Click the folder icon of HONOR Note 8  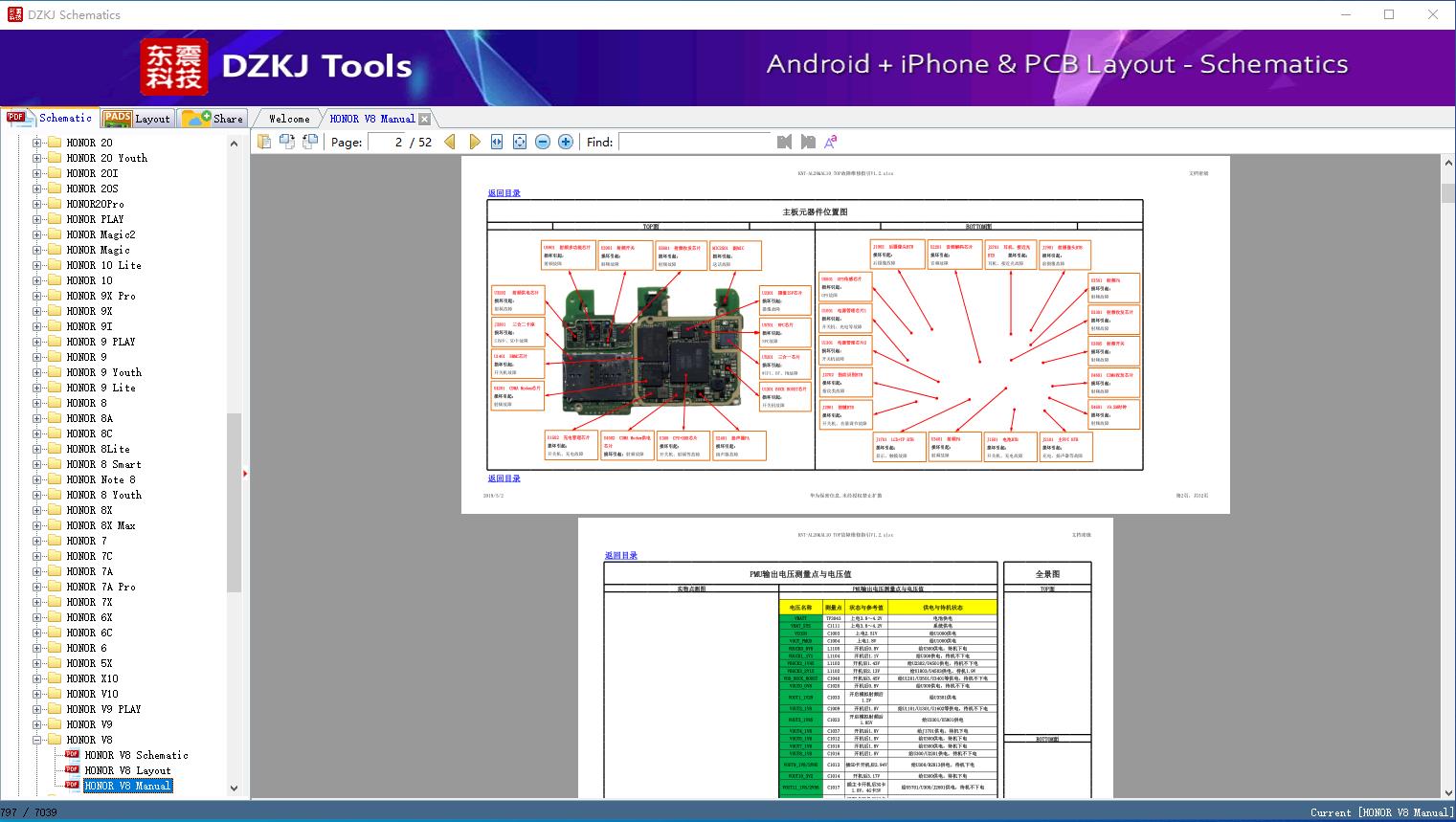[x=55, y=479]
